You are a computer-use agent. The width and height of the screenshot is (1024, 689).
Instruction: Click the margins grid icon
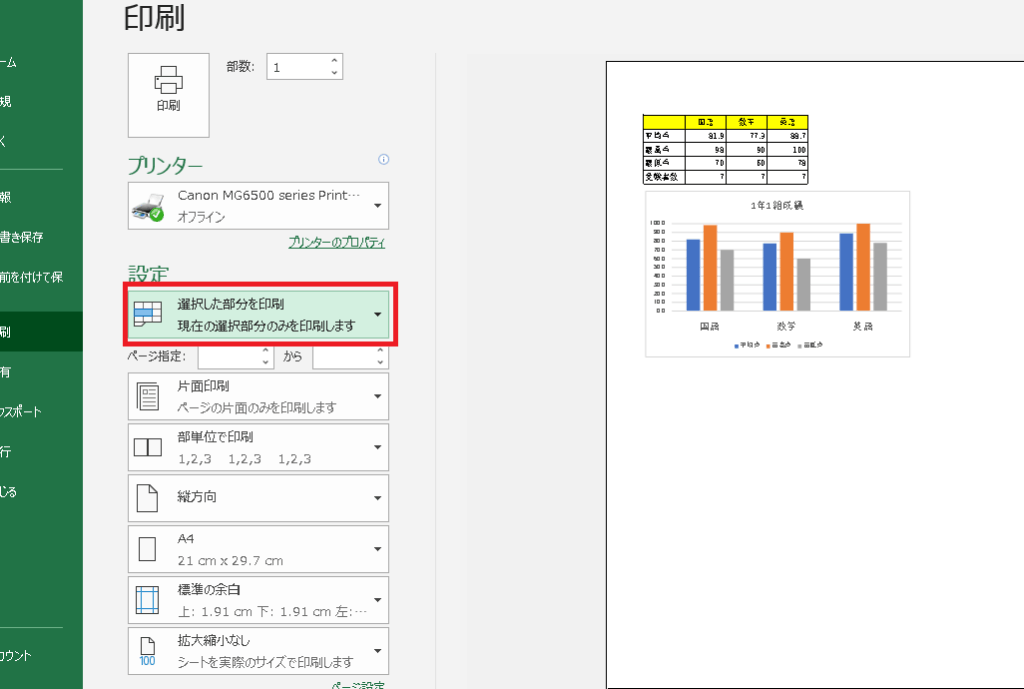pyautogui.click(x=148, y=600)
